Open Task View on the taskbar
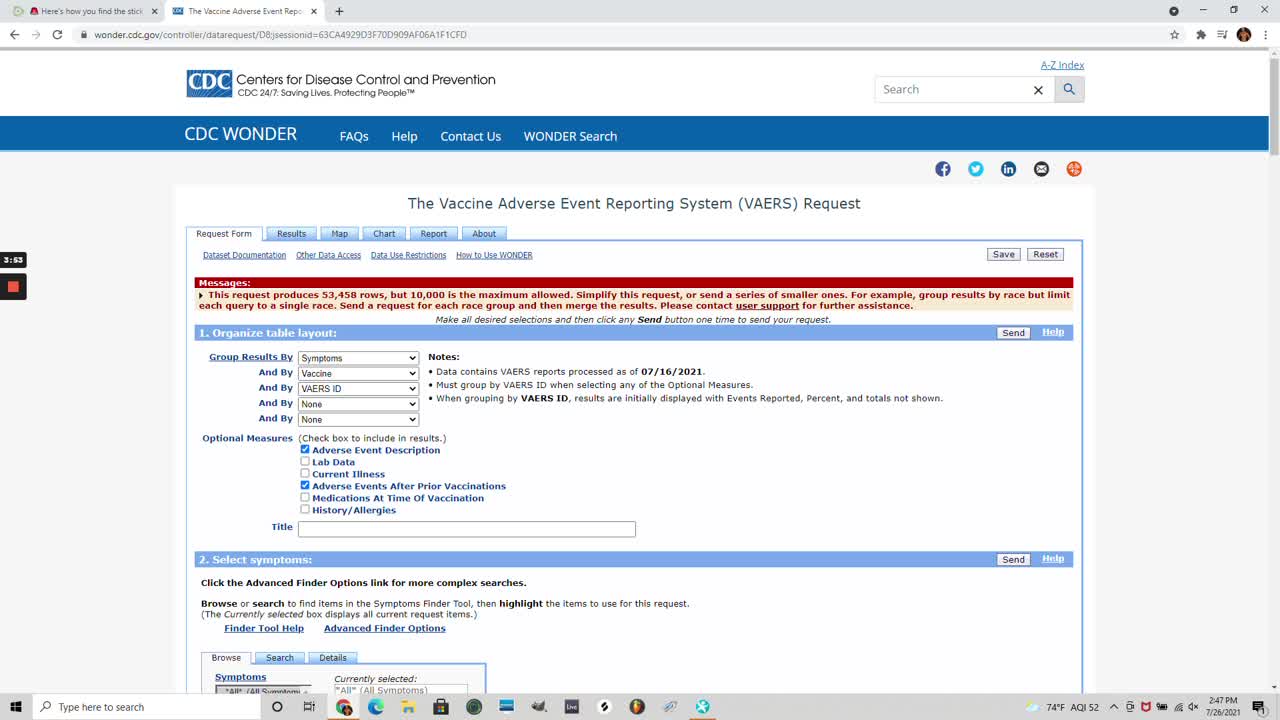 click(309, 707)
